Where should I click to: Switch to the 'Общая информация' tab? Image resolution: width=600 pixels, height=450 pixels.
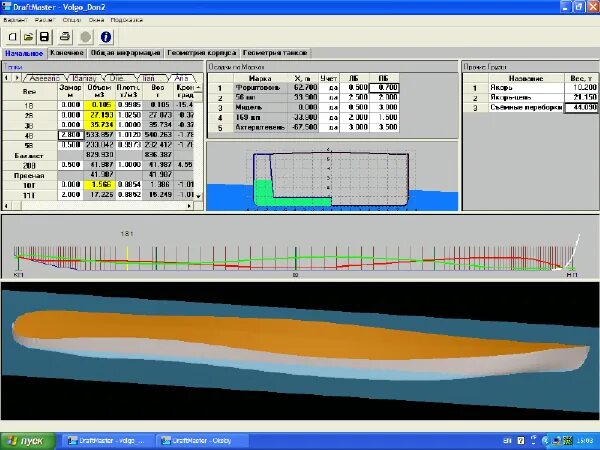coord(126,53)
